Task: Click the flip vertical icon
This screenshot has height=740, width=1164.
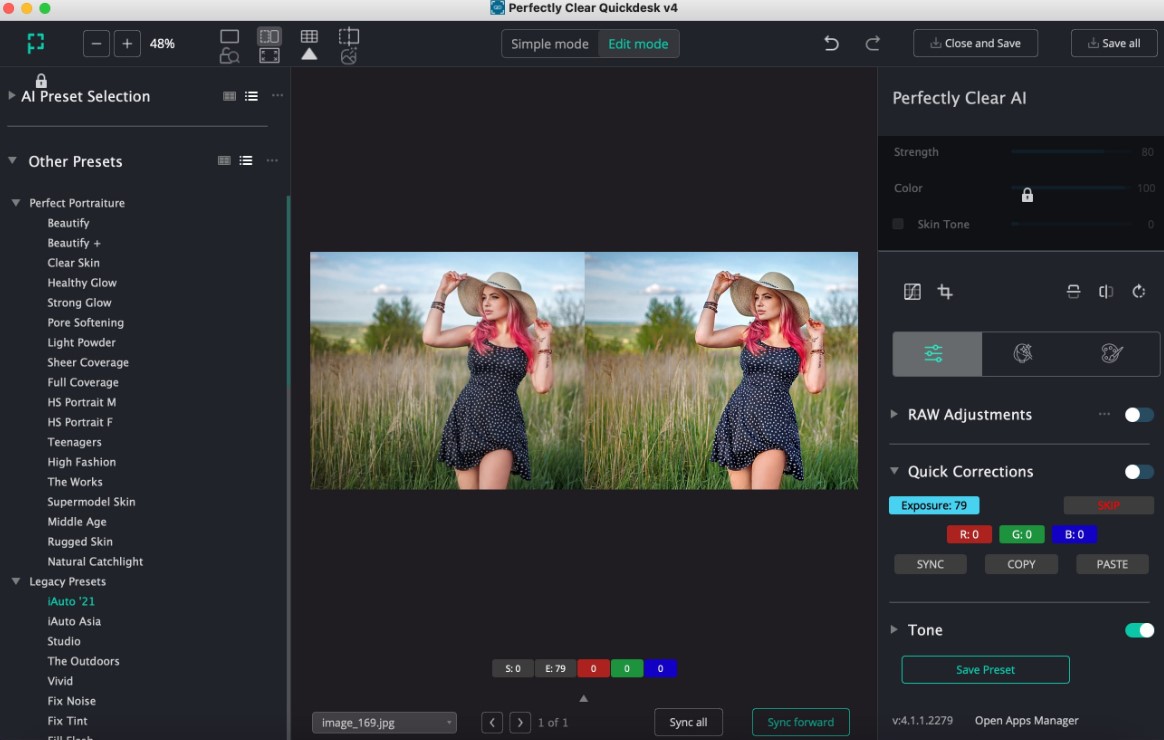Action: [x=1073, y=292]
